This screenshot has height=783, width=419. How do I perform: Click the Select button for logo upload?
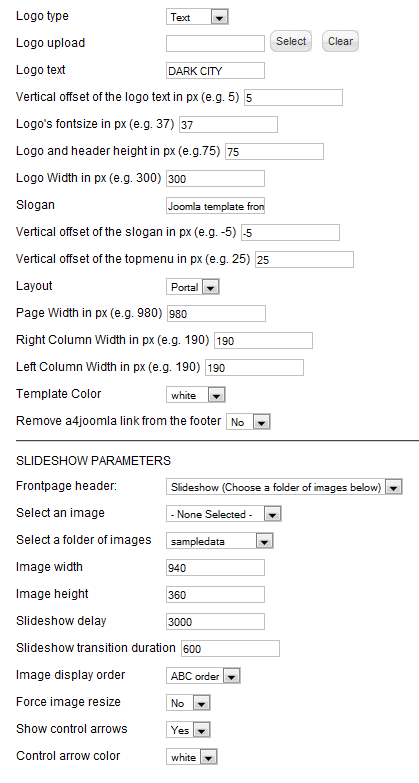(x=291, y=41)
